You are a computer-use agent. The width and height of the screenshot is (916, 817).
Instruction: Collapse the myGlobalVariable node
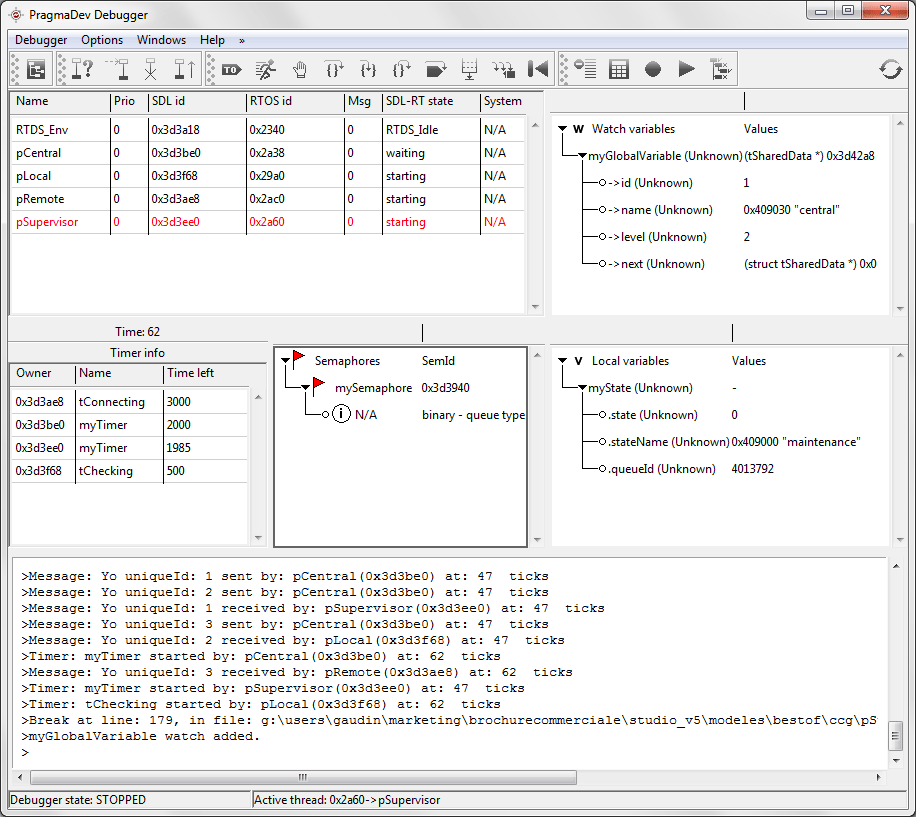(582, 156)
